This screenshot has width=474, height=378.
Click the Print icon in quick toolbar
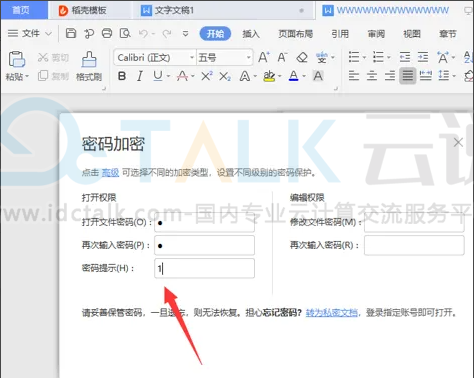coord(107,33)
